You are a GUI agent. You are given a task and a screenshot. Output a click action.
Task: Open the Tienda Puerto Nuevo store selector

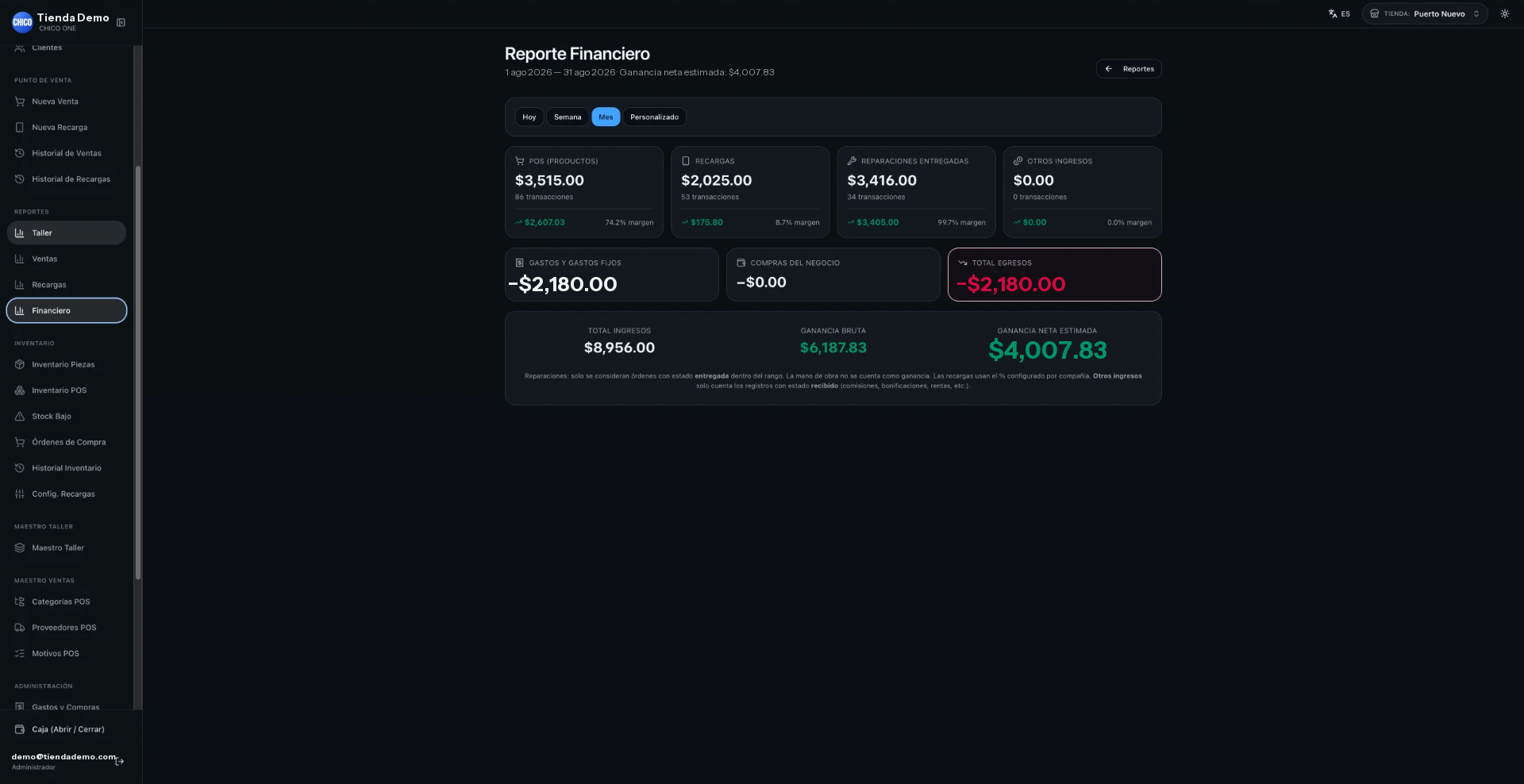[1425, 13]
